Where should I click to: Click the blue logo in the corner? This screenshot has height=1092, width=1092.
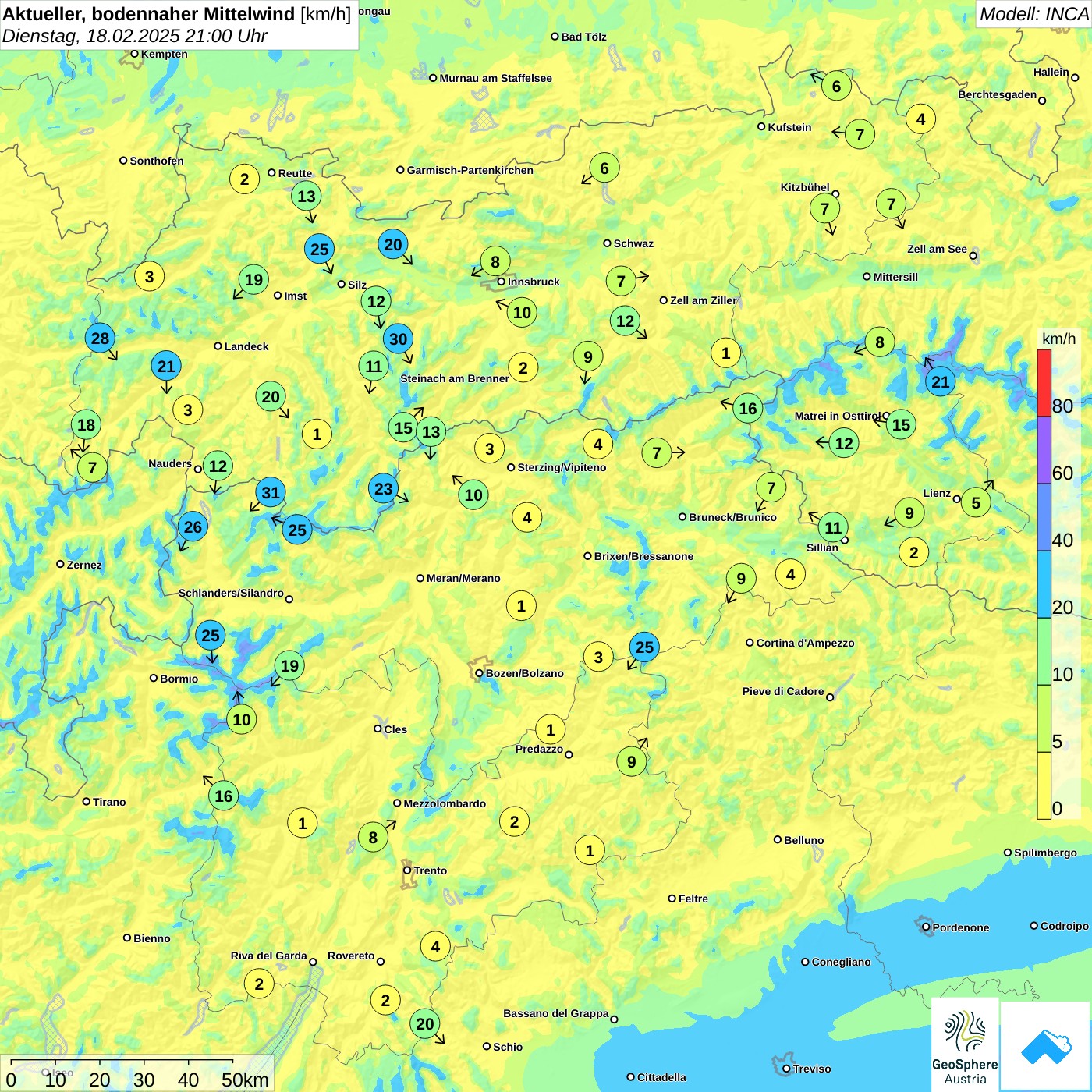click(1045, 1046)
